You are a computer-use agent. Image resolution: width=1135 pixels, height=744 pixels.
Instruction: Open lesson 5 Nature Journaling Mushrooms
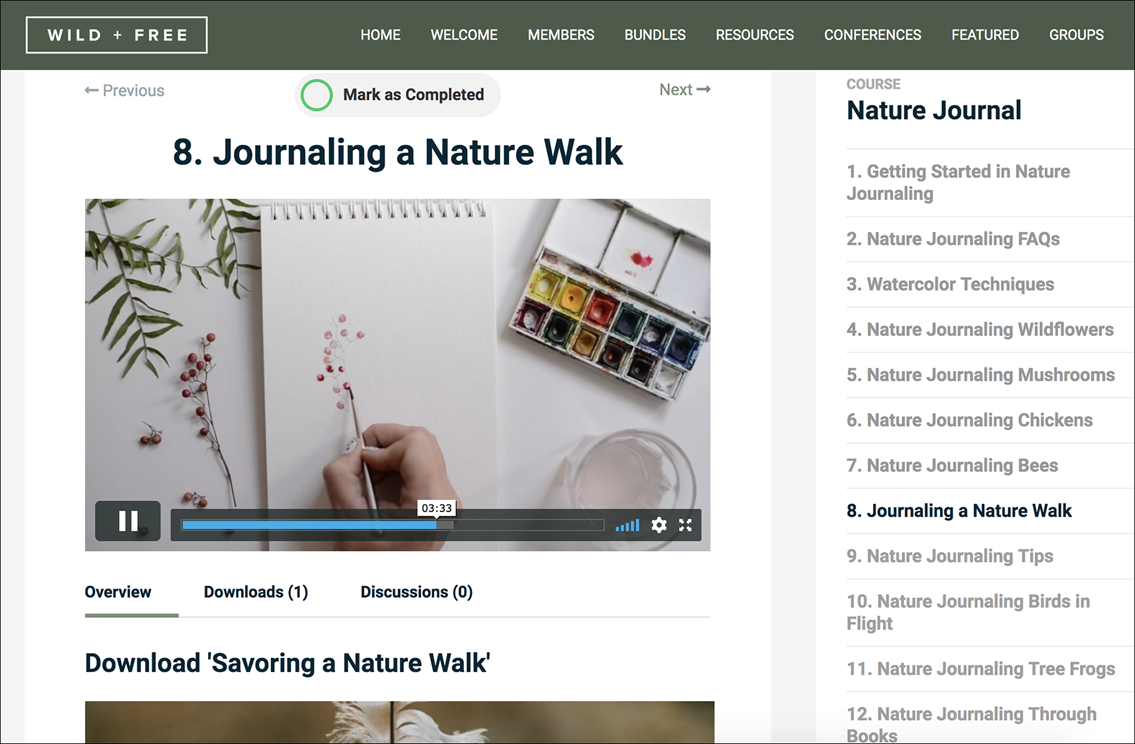click(x=980, y=375)
